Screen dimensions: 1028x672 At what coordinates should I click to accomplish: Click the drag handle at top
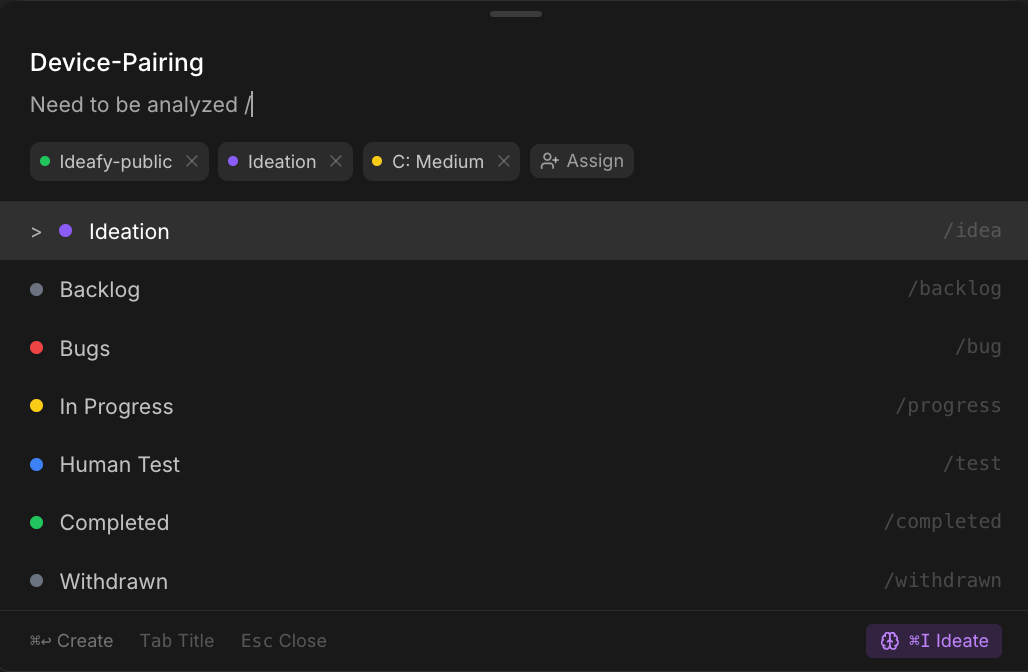pyautogui.click(x=515, y=14)
